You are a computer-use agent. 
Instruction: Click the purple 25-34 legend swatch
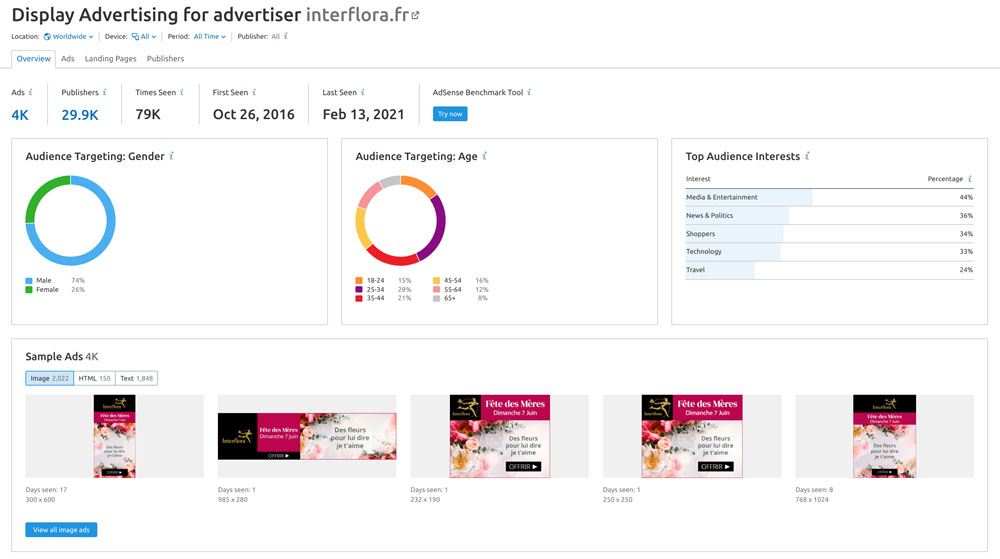tap(359, 289)
